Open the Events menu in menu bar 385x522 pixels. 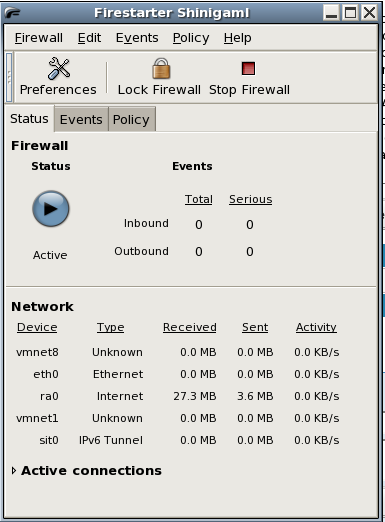[137, 38]
